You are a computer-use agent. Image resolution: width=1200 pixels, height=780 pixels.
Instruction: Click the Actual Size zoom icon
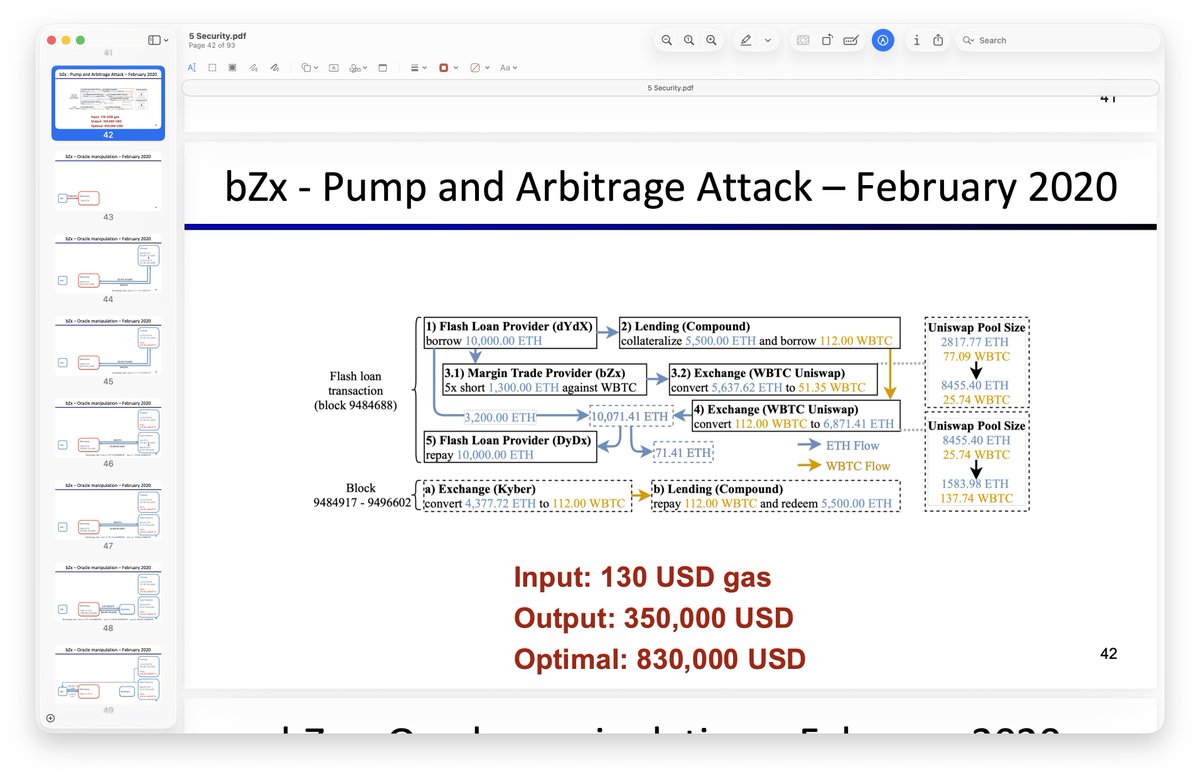pos(689,40)
